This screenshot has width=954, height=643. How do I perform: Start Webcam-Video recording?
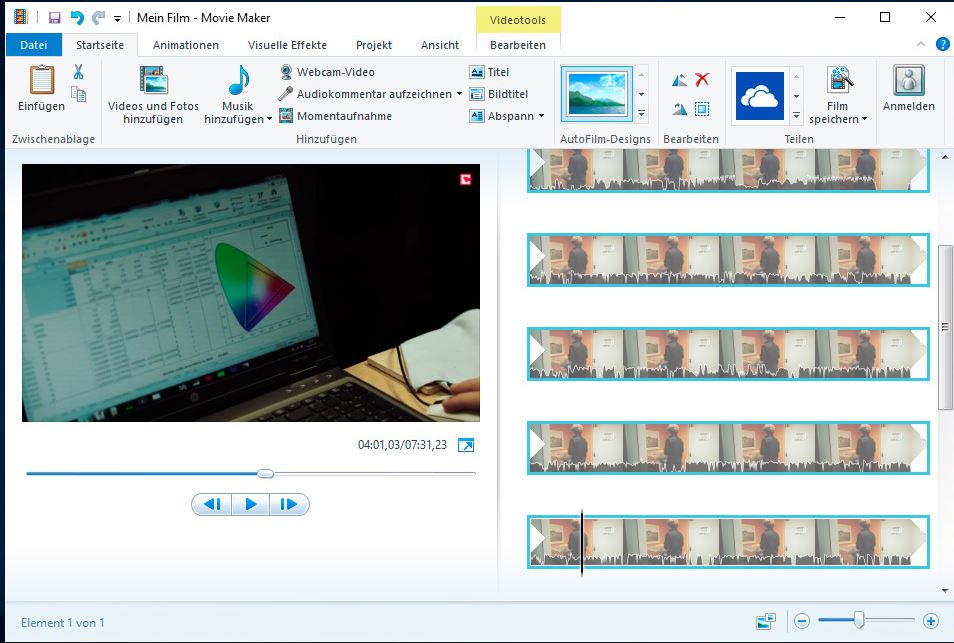click(327, 72)
